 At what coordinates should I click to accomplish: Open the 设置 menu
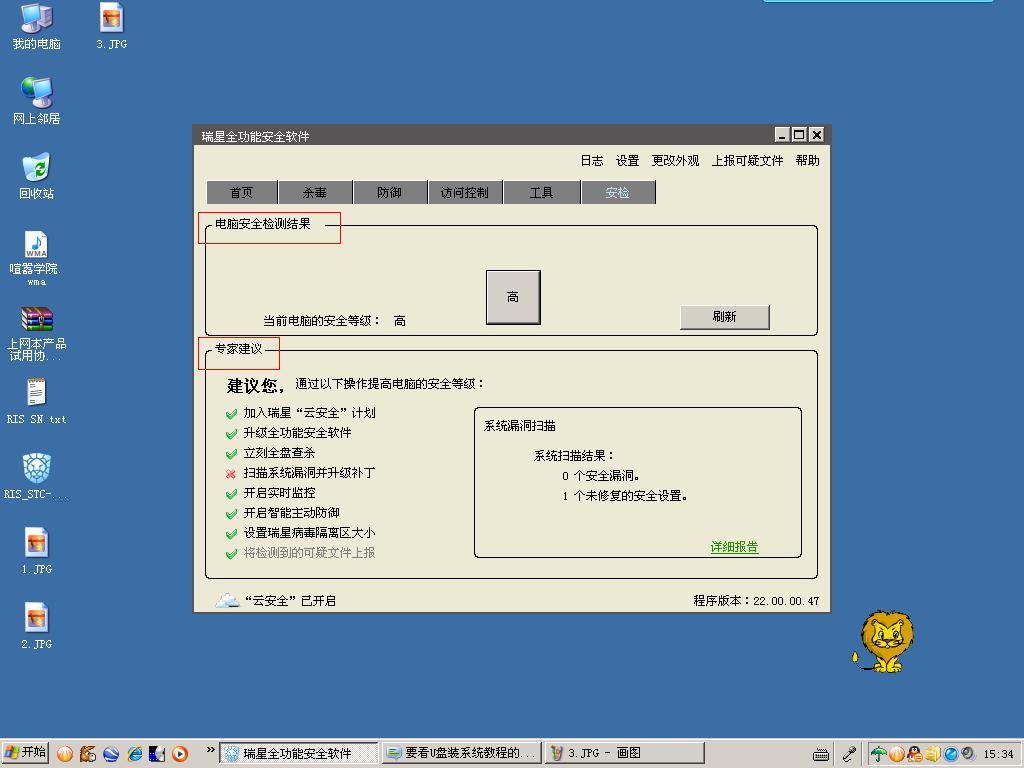(x=628, y=161)
